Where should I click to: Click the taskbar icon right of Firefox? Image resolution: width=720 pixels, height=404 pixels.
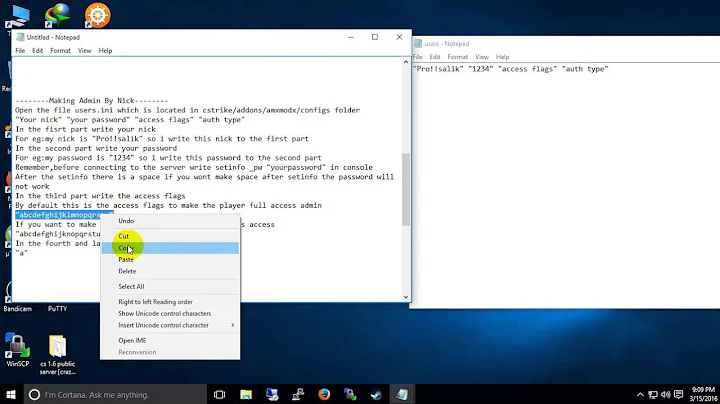click(350, 394)
